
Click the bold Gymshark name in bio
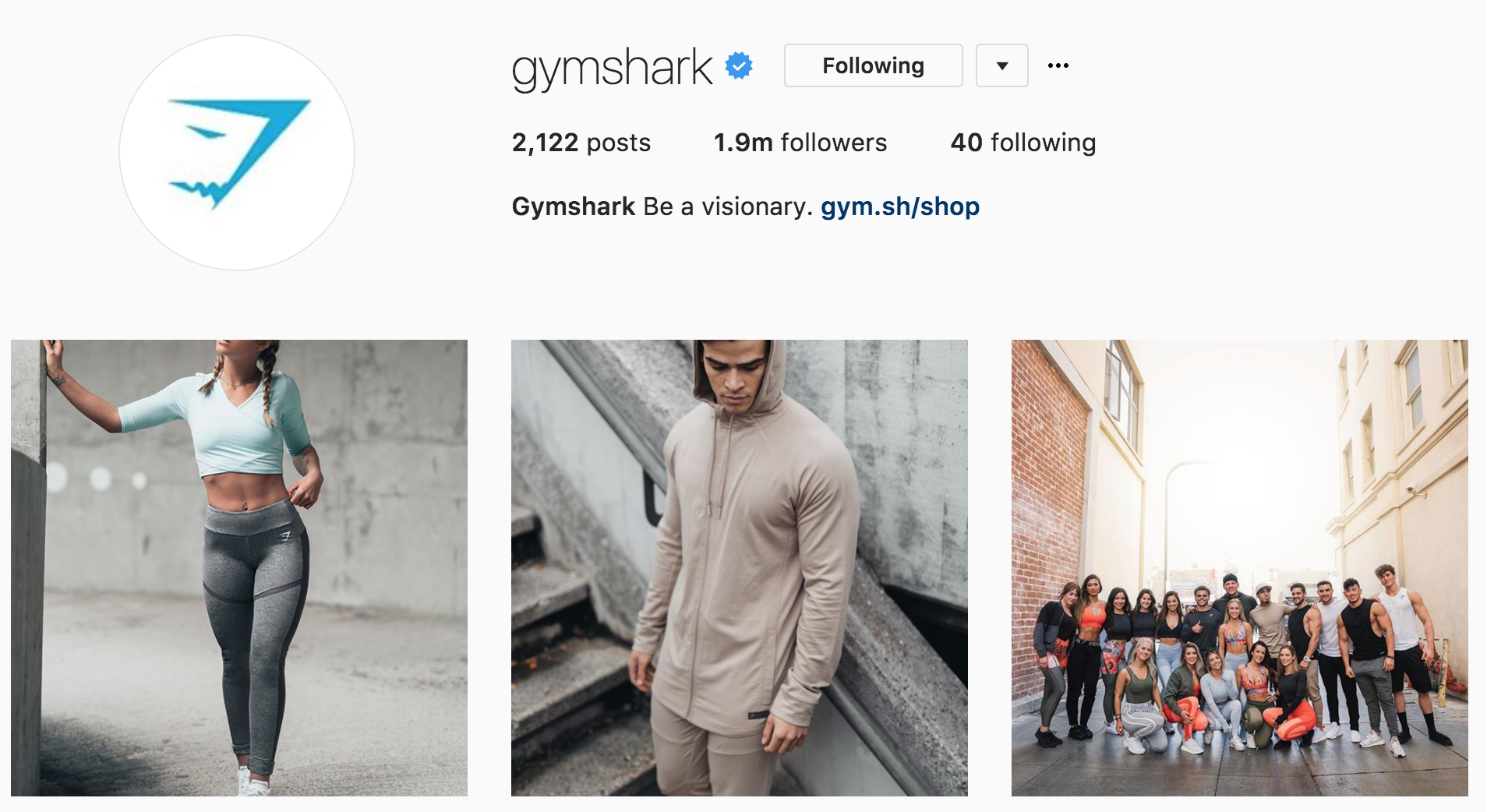pyautogui.click(x=574, y=207)
